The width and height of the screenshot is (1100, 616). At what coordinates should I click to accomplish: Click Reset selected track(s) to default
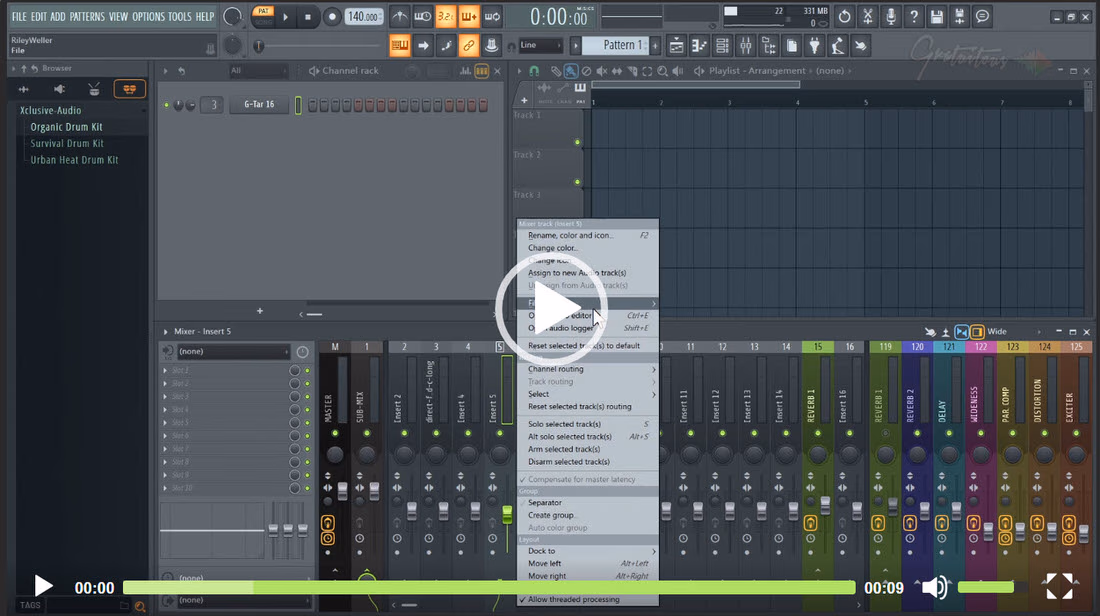point(587,346)
